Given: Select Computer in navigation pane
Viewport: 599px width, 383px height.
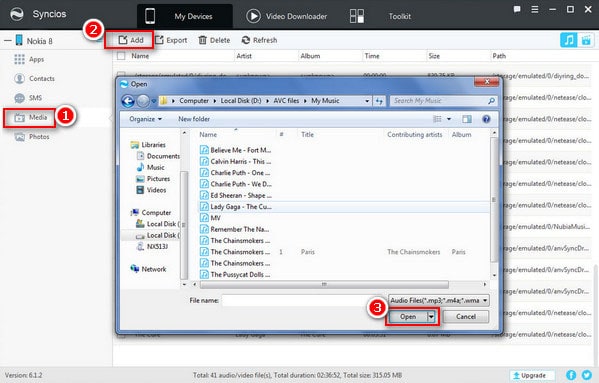Looking at the screenshot, I should [x=151, y=213].
